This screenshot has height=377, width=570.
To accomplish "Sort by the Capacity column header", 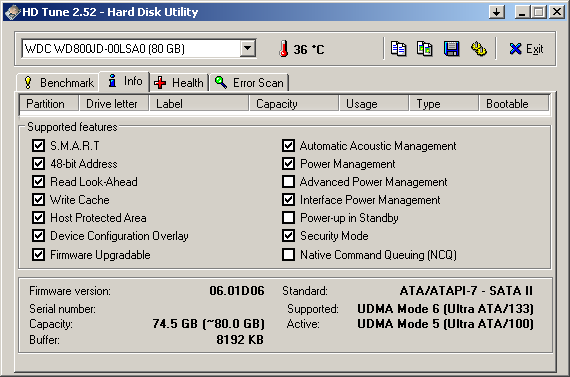I will click(294, 104).
